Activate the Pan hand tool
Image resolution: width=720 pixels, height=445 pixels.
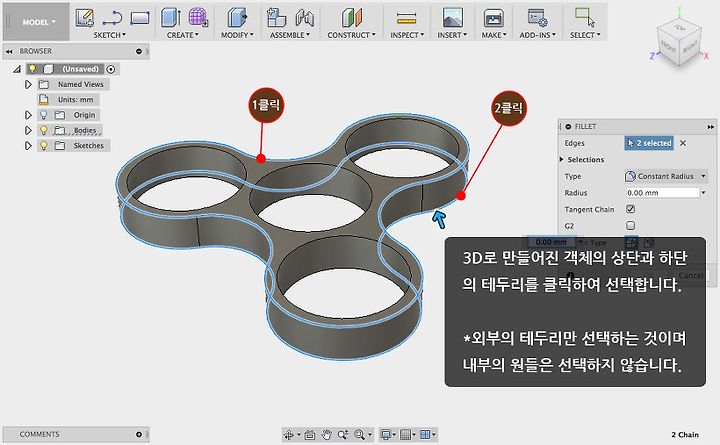(326, 434)
